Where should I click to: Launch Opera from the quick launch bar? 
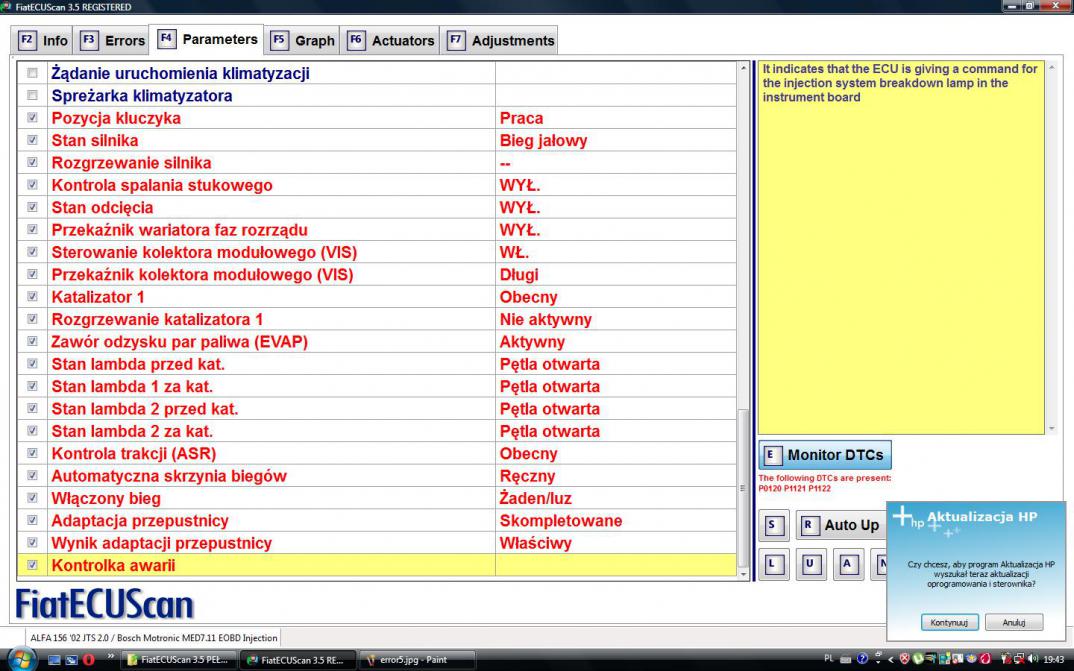pos(88,659)
